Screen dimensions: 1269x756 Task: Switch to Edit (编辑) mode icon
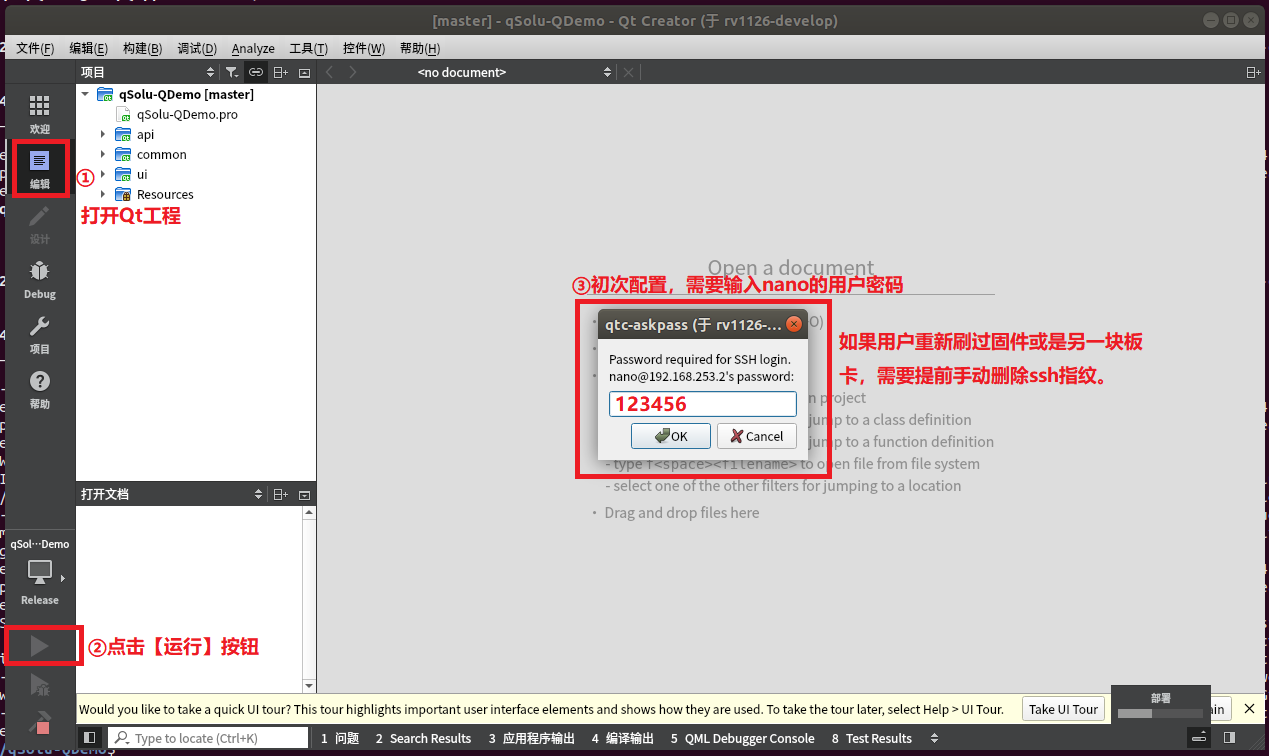tap(39, 168)
